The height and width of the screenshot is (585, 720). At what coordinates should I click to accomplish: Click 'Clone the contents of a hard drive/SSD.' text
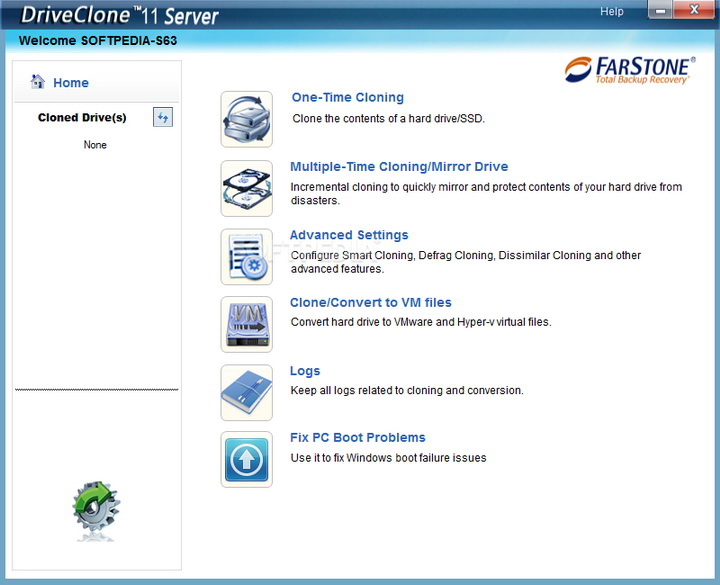click(x=388, y=118)
